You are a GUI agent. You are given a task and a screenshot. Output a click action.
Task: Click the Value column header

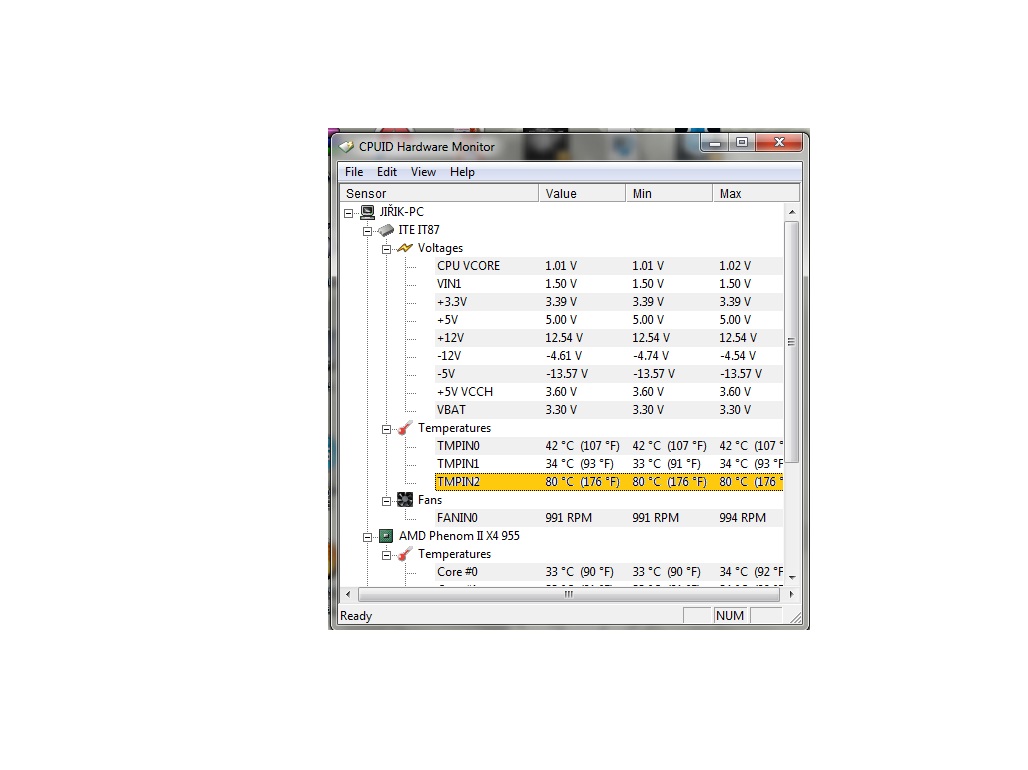pos(582,193)
